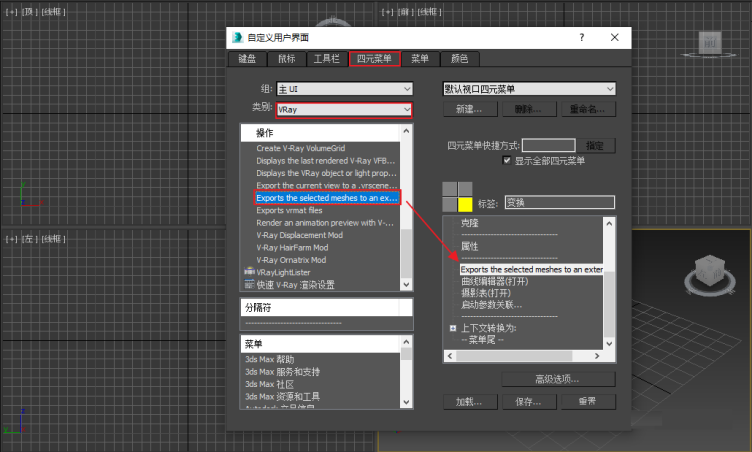752x452 pixels.
Task: Click the action list scroll down arrow
Action: (x=407, y=285)
